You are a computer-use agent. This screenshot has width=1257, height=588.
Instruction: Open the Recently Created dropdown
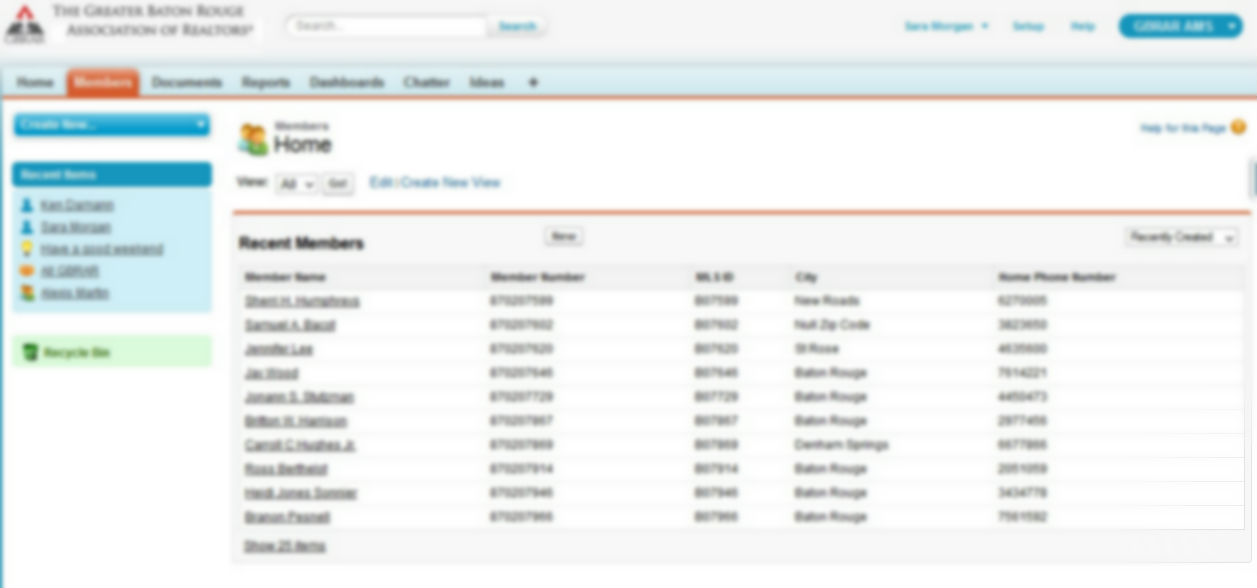[1182, 237]
